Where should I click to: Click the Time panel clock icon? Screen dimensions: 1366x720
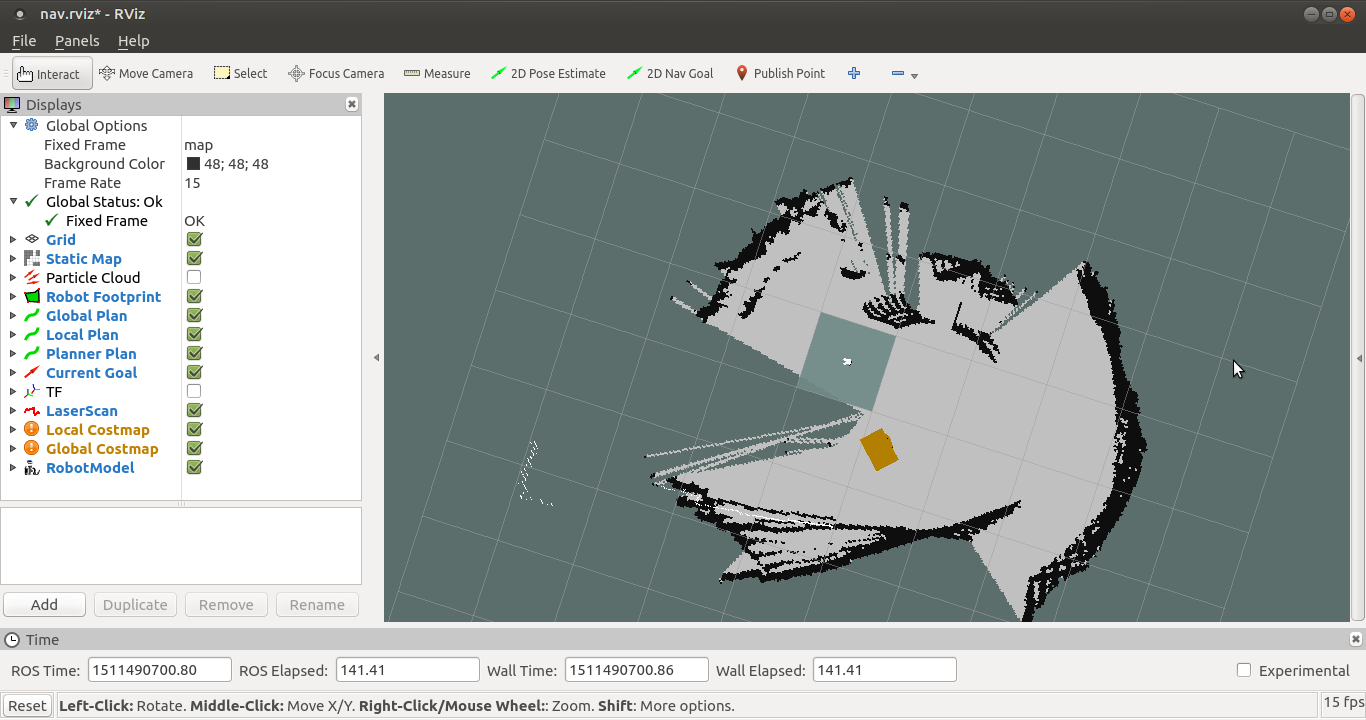click(x=12, y=639)
